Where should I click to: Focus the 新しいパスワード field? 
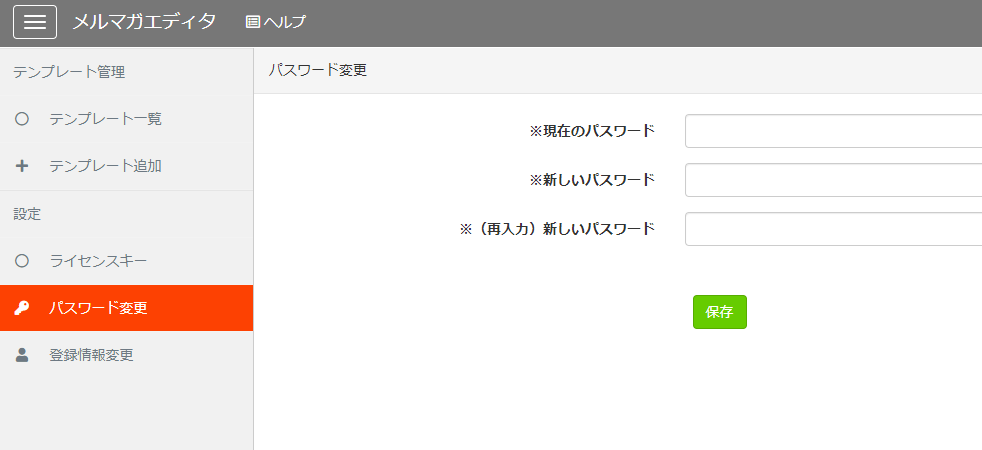834,180
